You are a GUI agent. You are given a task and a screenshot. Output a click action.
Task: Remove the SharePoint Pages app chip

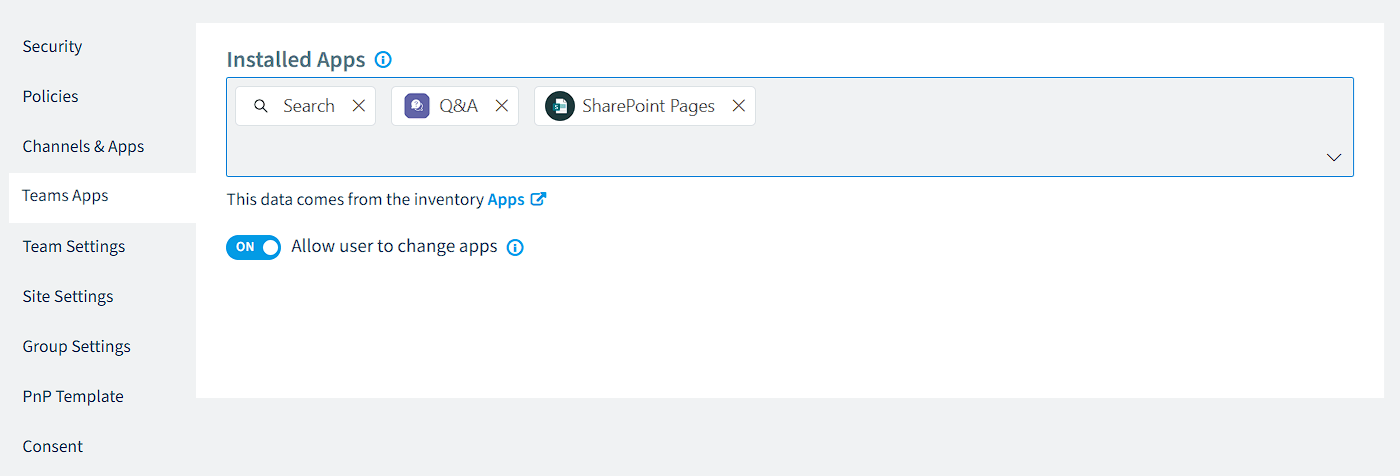(739, 106)
